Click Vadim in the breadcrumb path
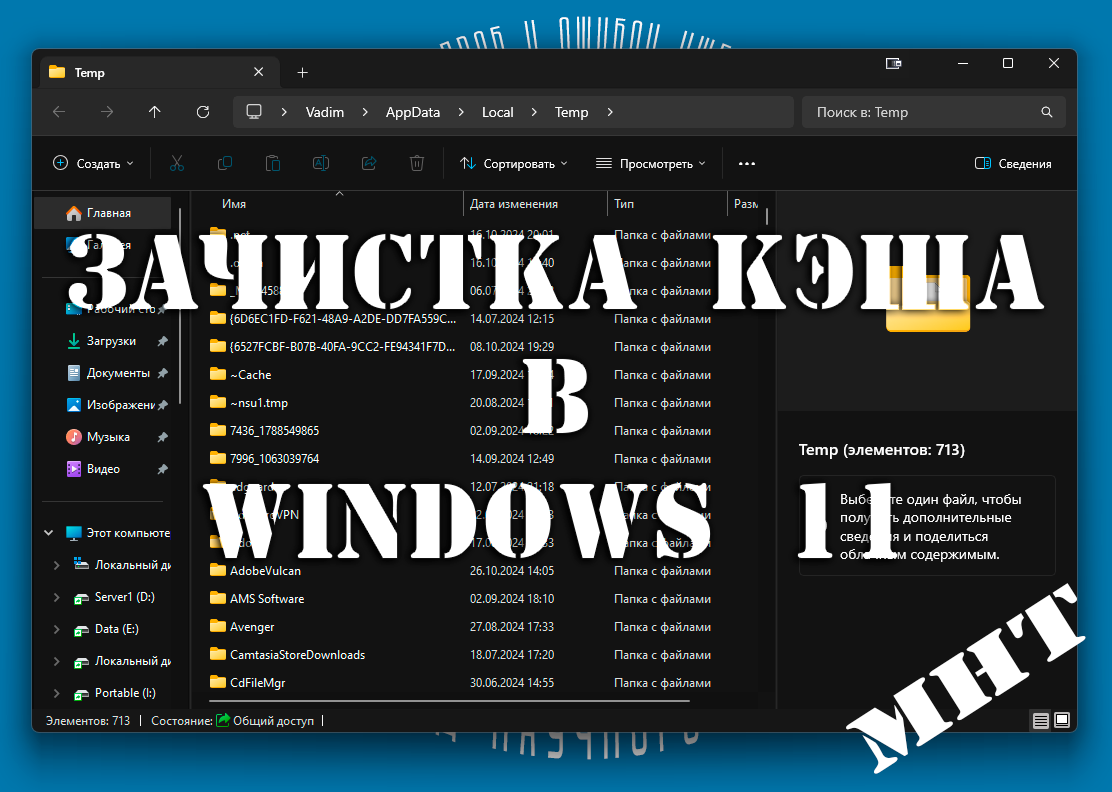 325,112
